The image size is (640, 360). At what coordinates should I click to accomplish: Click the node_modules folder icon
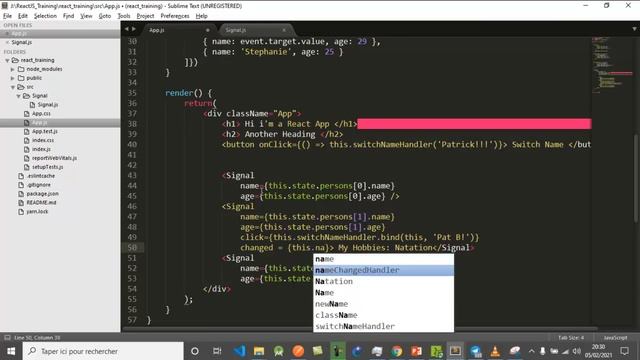click(21, 69)
